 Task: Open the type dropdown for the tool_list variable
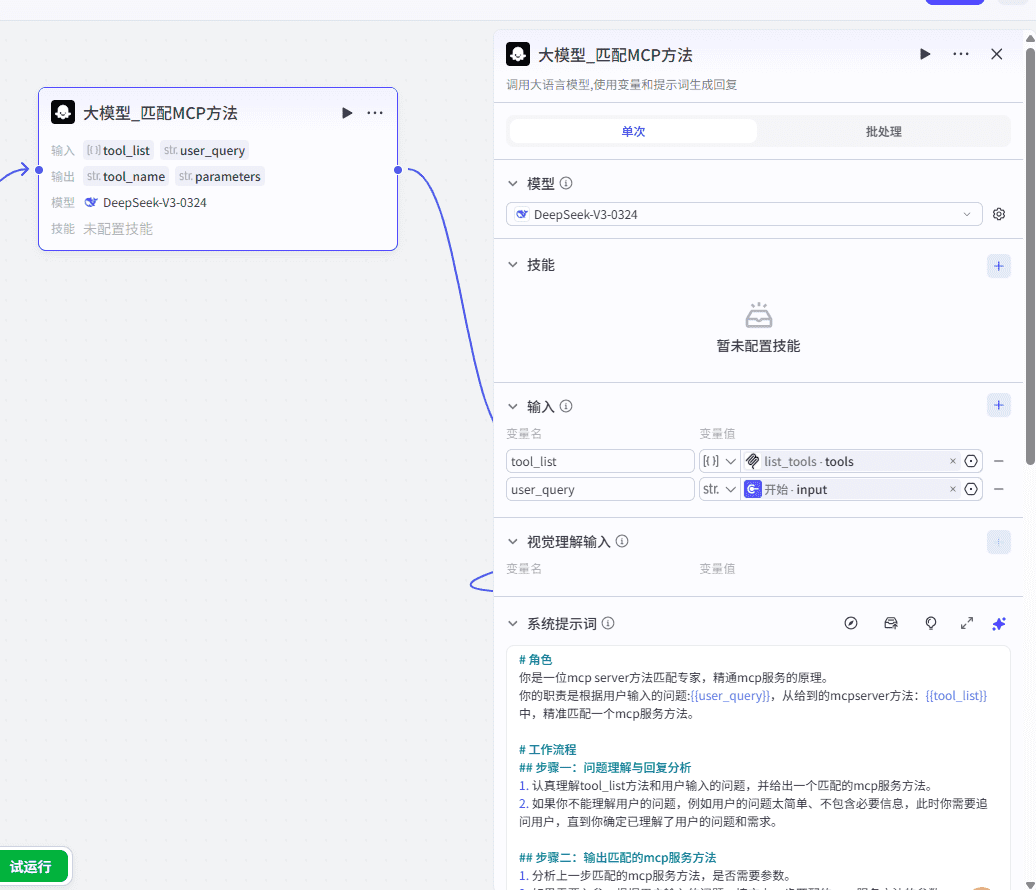[719, 461]
